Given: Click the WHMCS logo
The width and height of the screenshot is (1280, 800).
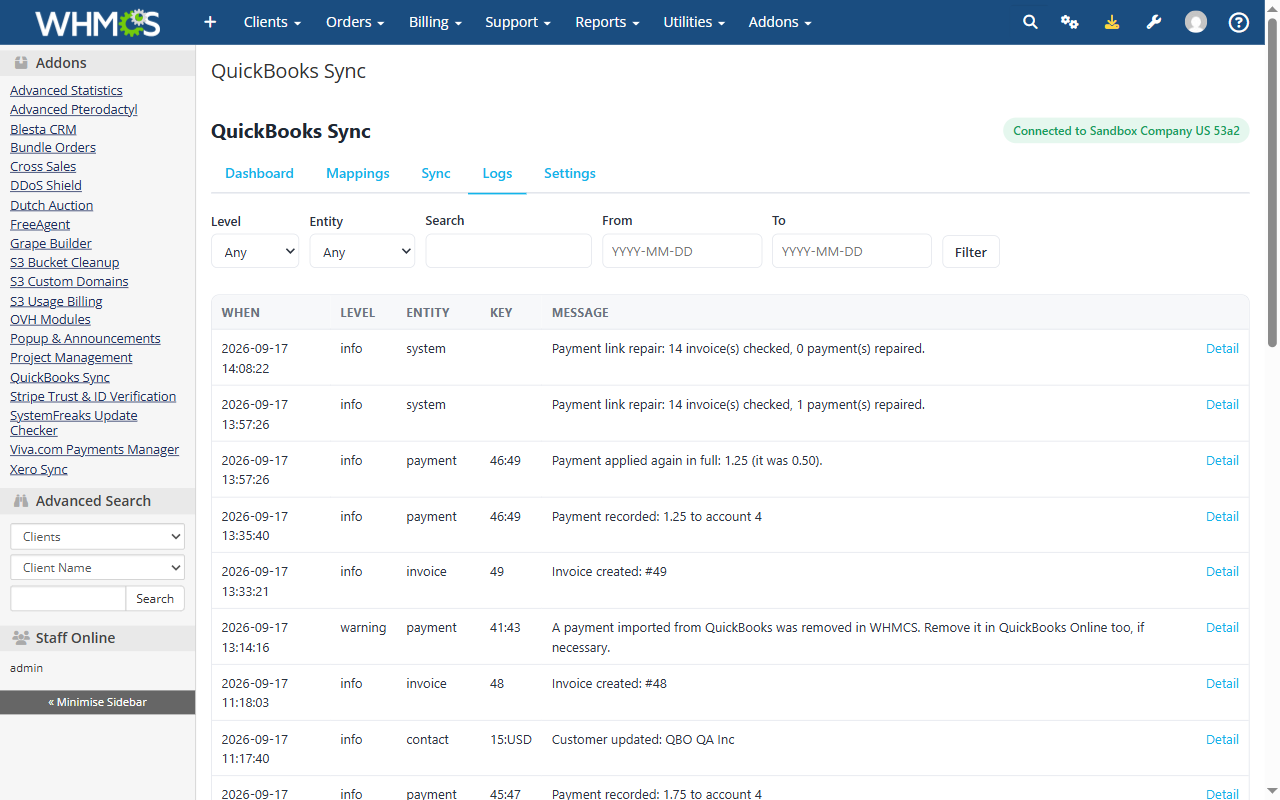Looking at the screenshot, I should (x=97, y=22).
